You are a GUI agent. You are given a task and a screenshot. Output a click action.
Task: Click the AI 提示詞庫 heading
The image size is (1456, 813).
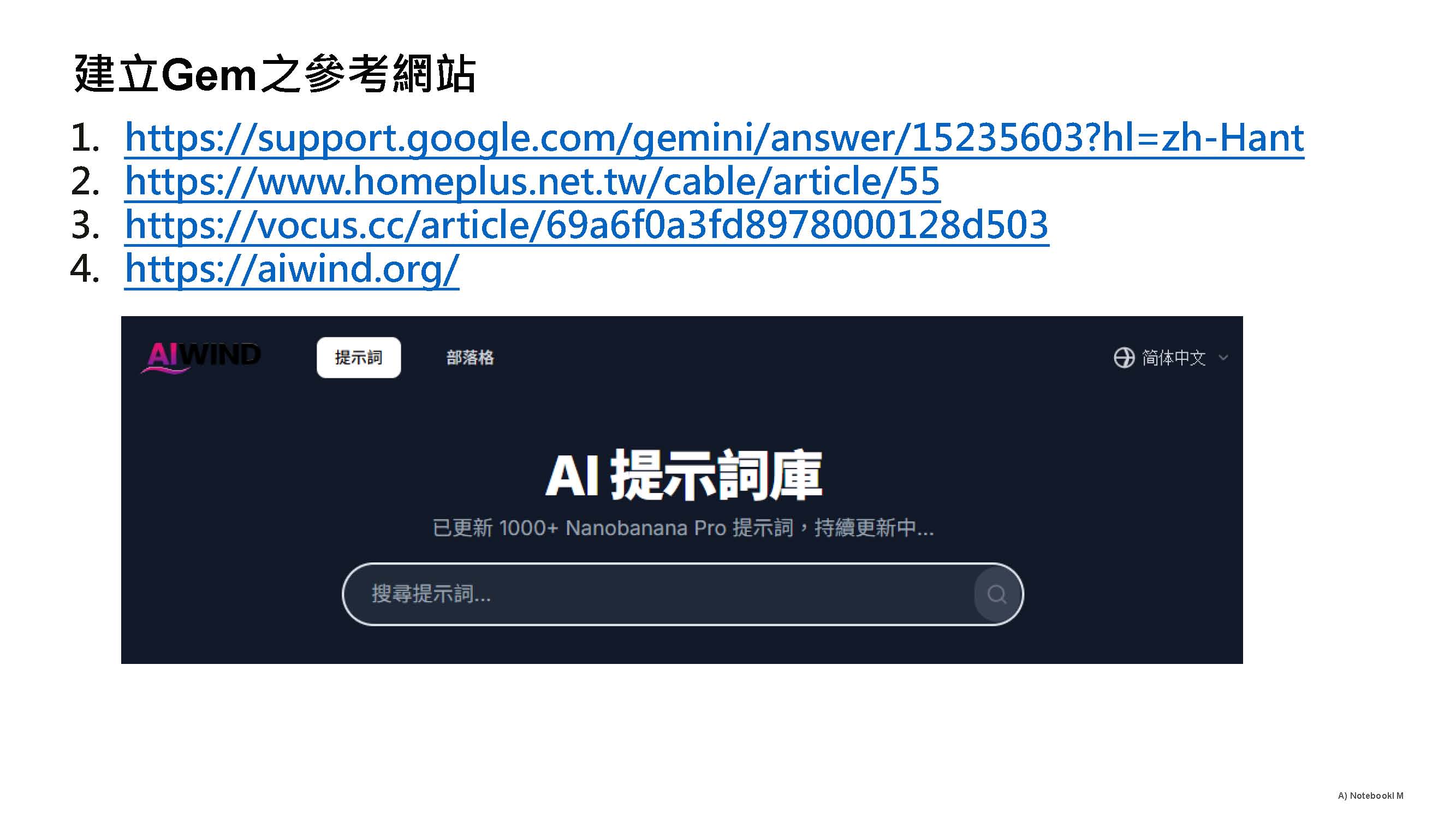coord(683,475)
